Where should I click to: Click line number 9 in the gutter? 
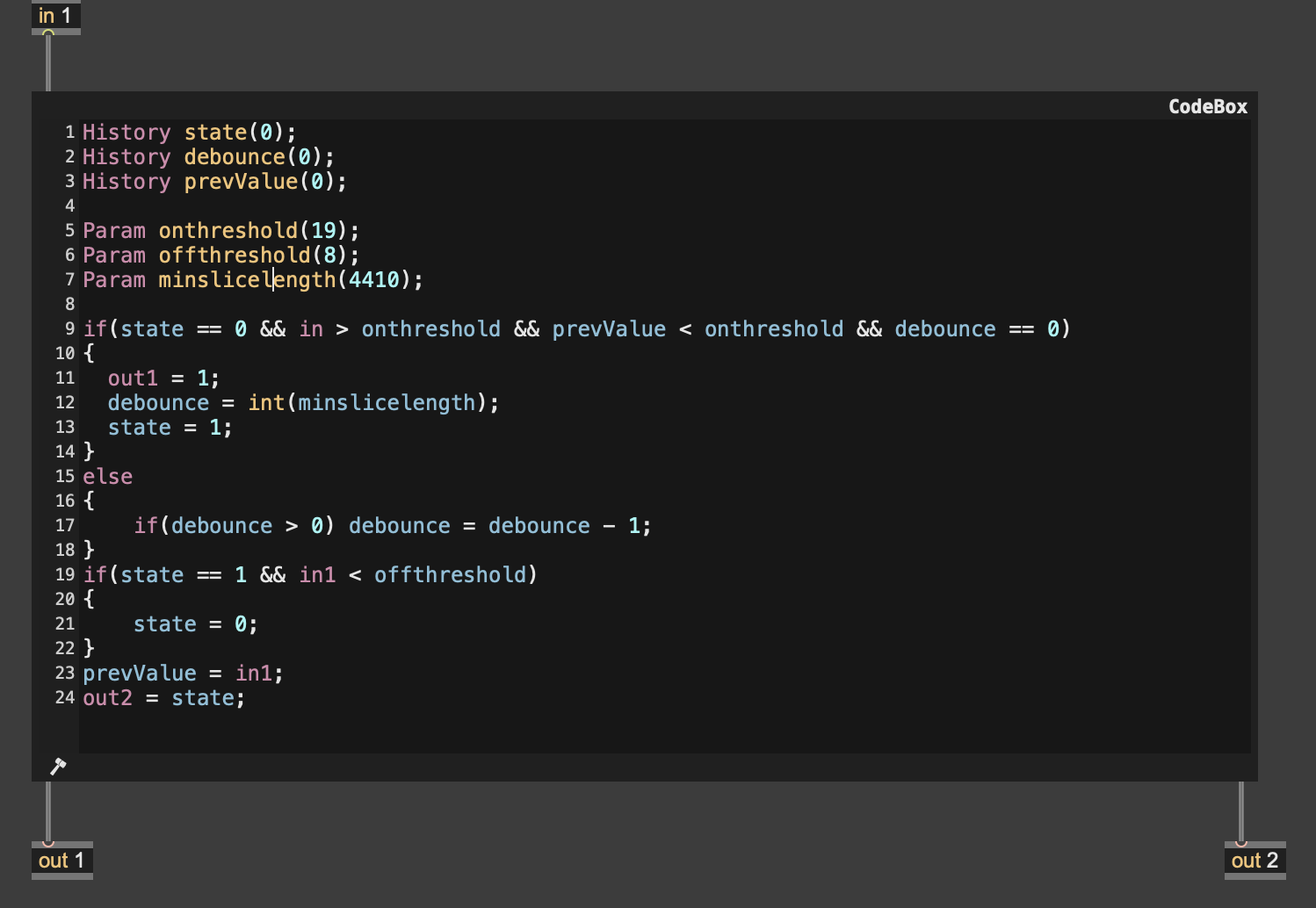click(x=69, y=329)
